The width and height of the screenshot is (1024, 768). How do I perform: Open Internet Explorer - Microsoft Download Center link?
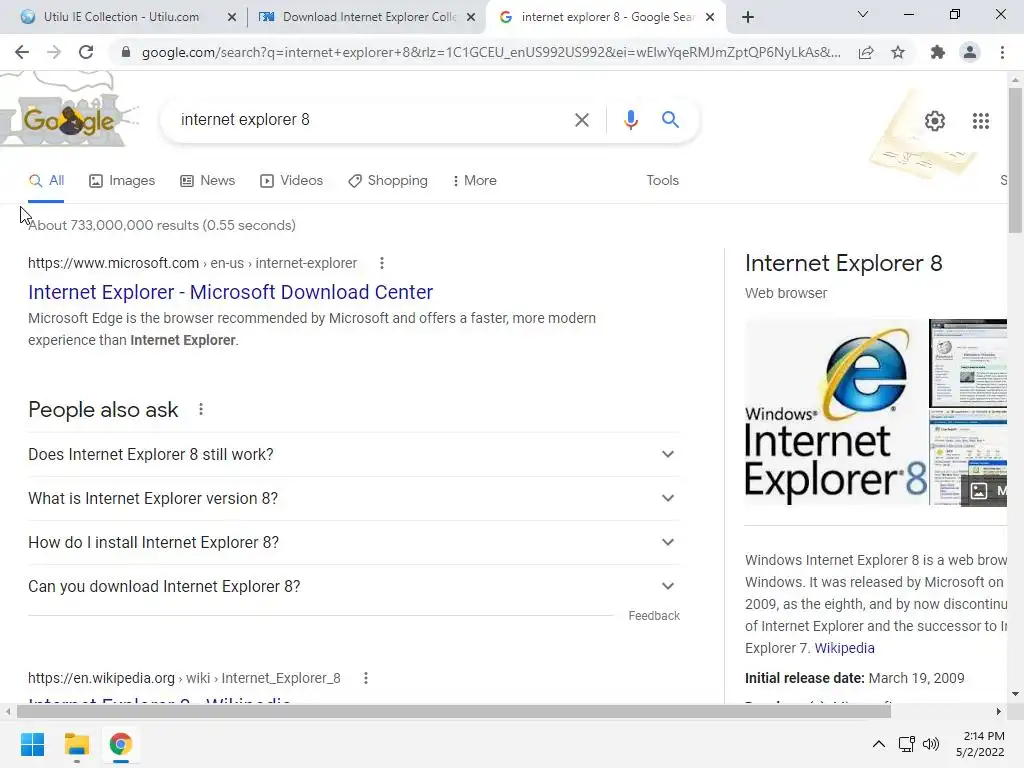[231, 292]
